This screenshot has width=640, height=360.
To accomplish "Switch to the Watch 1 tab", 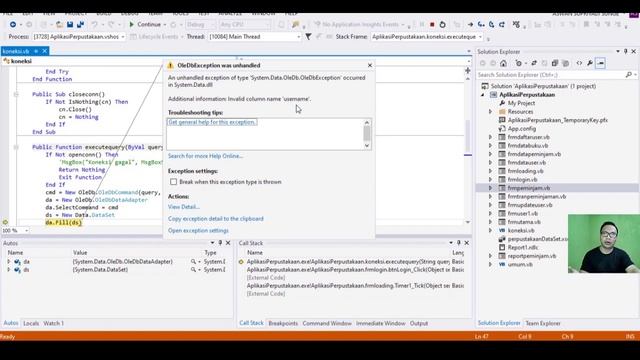I will tap(53, 323).
